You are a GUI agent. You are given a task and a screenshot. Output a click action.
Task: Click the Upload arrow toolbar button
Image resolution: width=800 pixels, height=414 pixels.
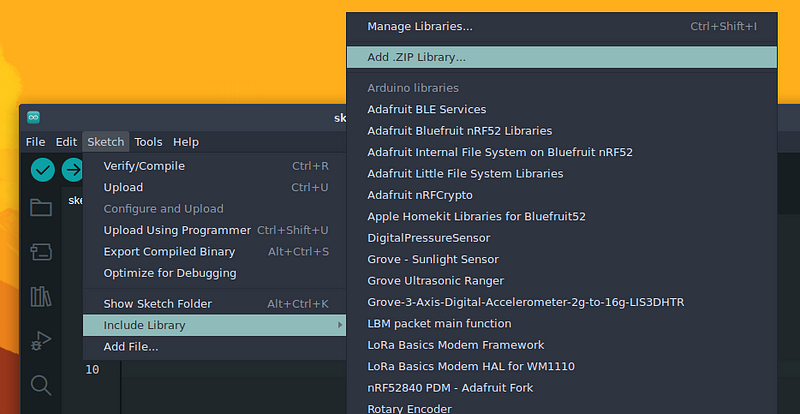[72, 170]
